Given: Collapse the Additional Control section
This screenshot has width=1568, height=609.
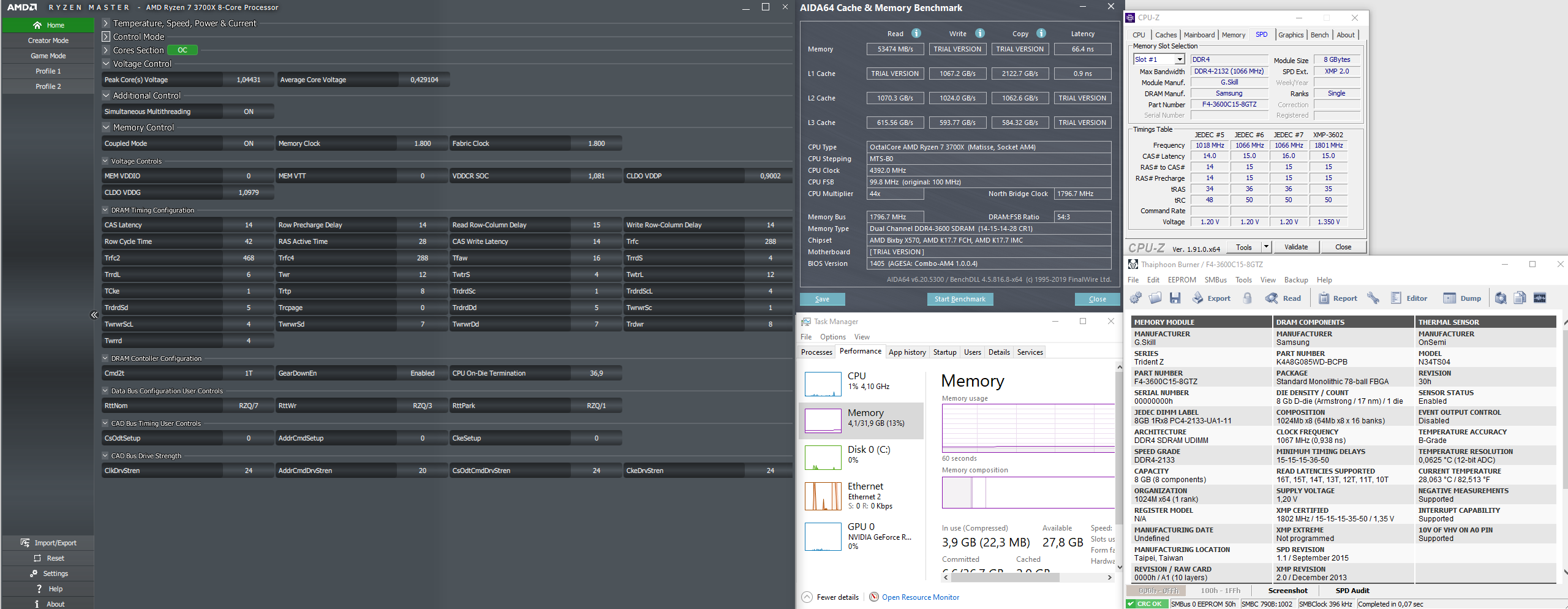Looking at the screenshot, I should [x=106, y=96].
